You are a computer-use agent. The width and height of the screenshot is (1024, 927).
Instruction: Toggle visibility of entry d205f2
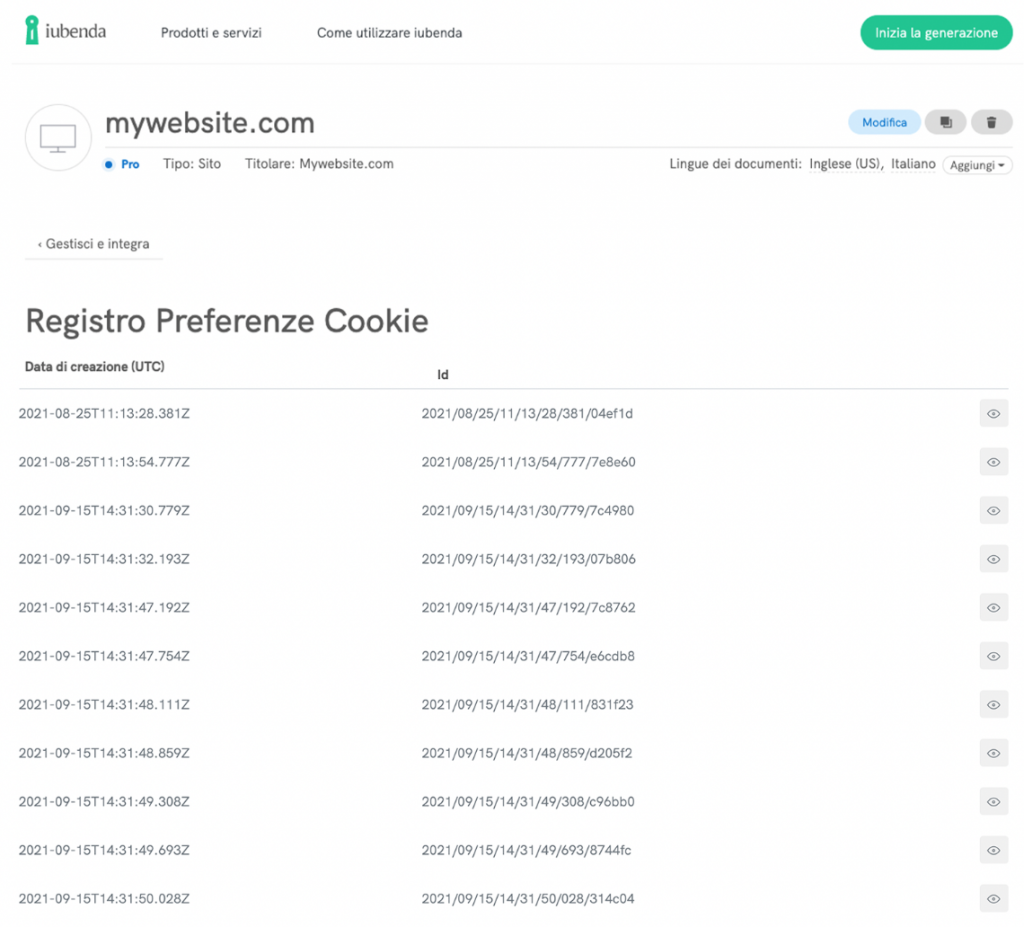coord(993,753)
